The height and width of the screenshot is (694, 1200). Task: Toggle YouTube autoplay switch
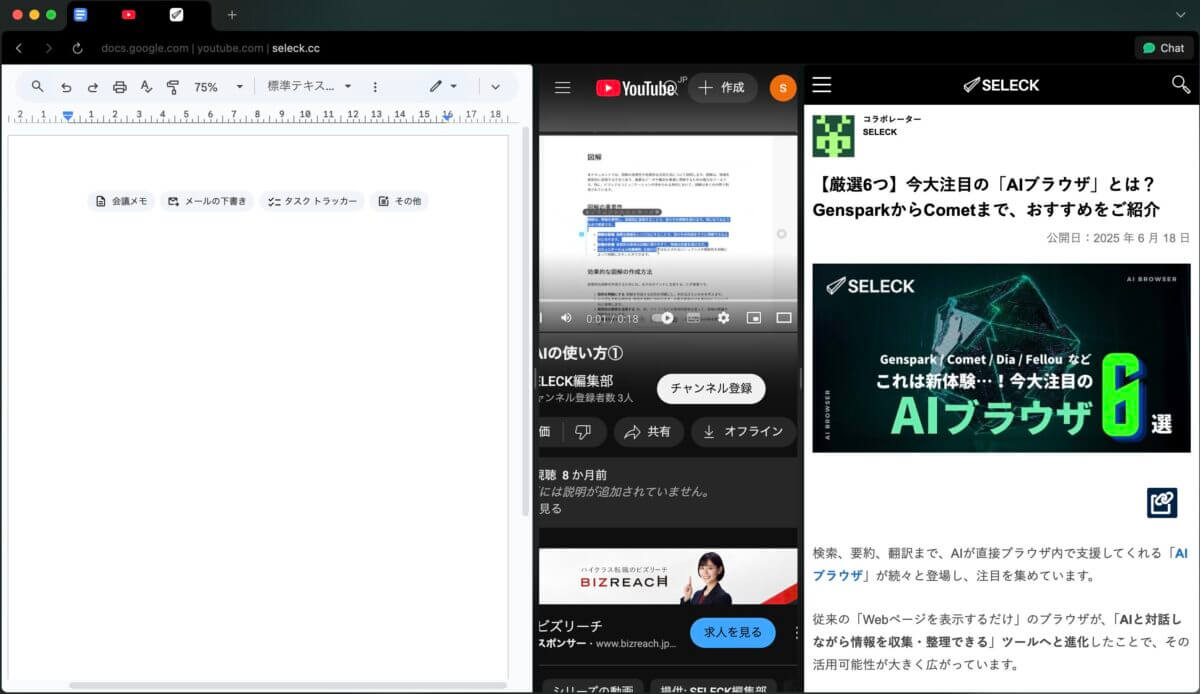pyautogui.click(x=663, y=318)
